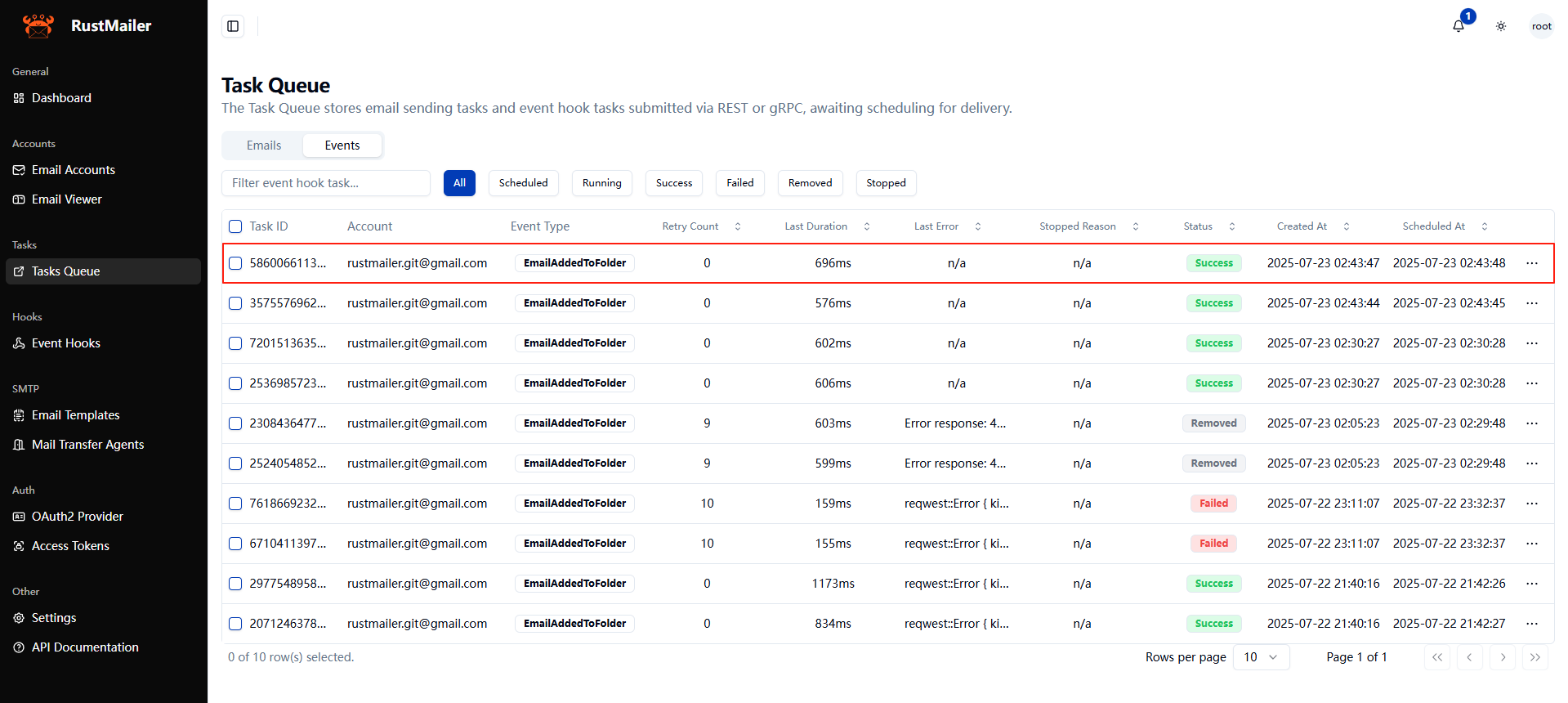Filter tasks by Stopped status

click(887, 183)
